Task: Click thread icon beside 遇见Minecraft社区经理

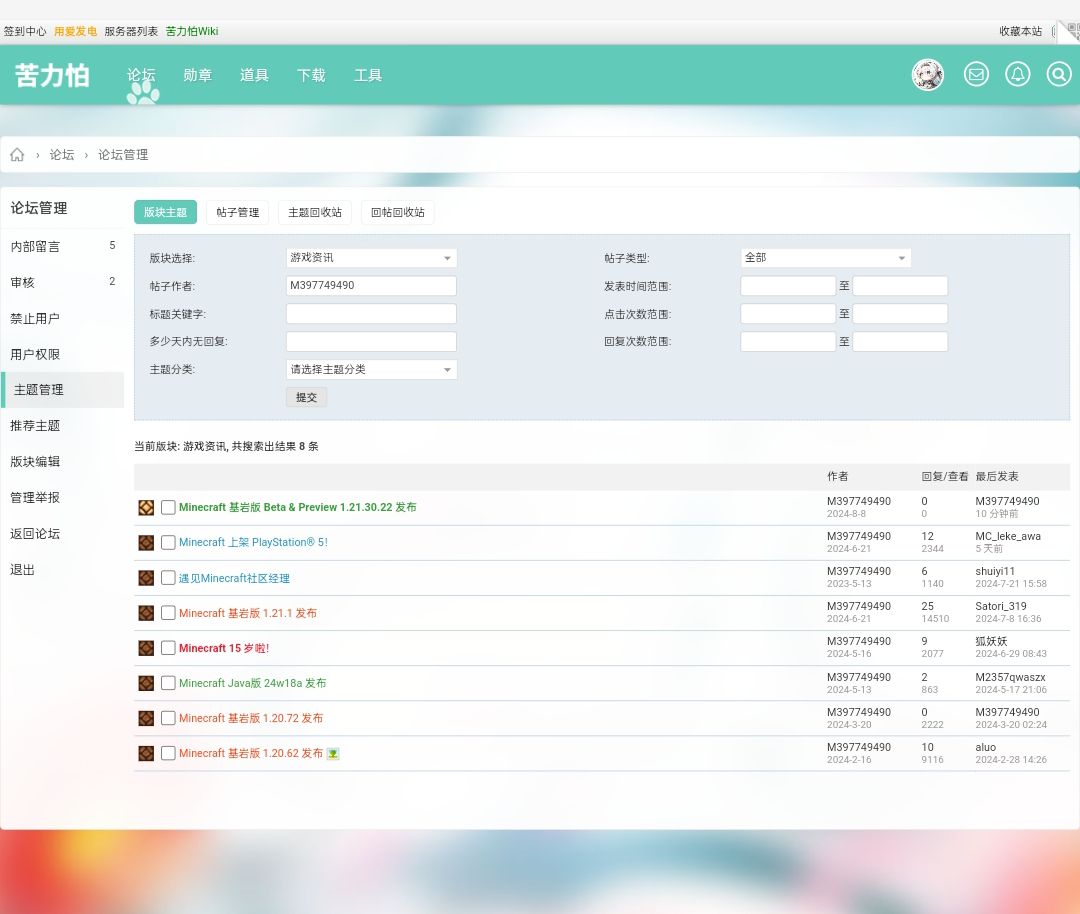Action: [146, 578]
